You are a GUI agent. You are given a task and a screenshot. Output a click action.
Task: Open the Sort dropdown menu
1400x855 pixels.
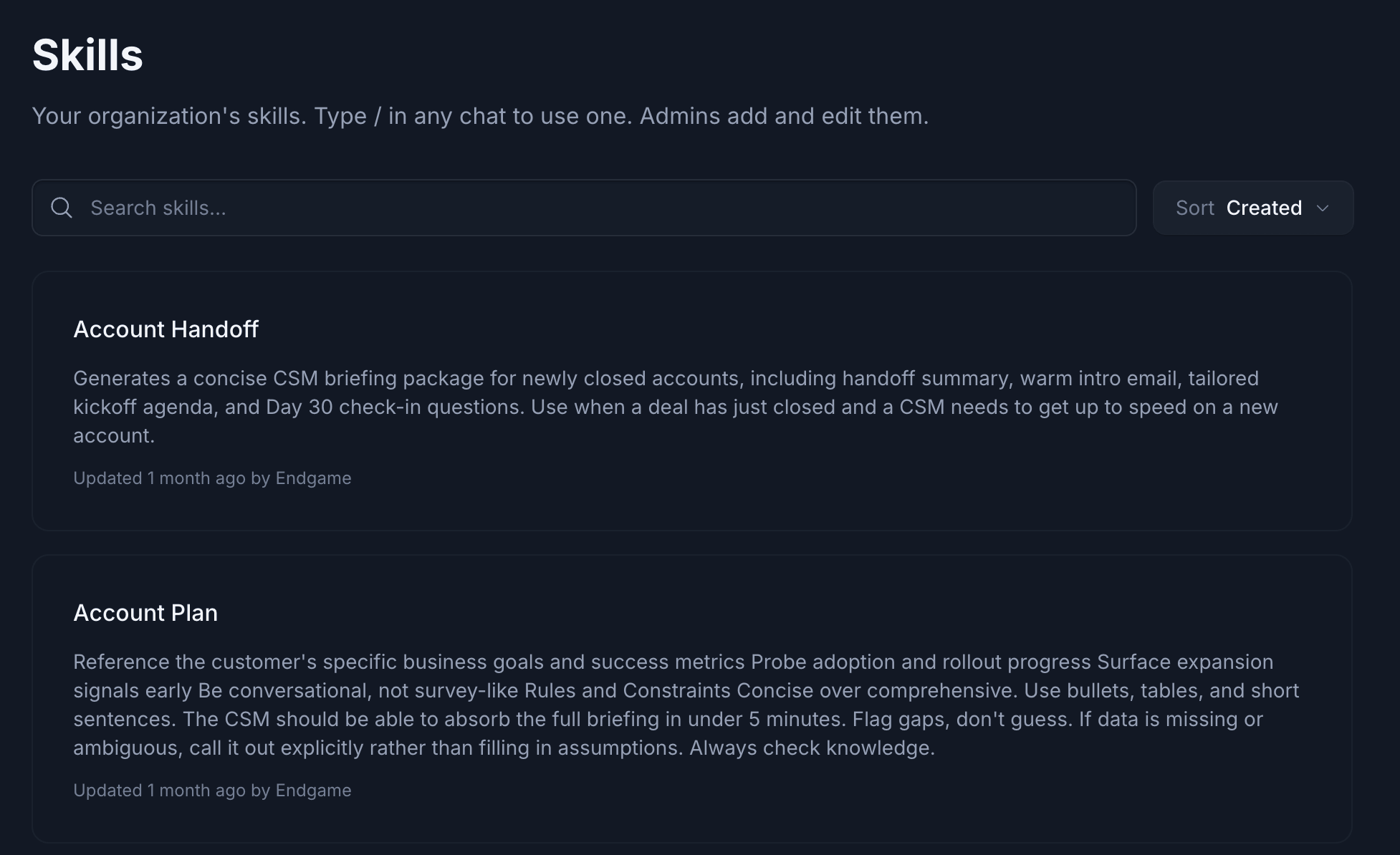pyautogui.click(x=1253, y=208)
